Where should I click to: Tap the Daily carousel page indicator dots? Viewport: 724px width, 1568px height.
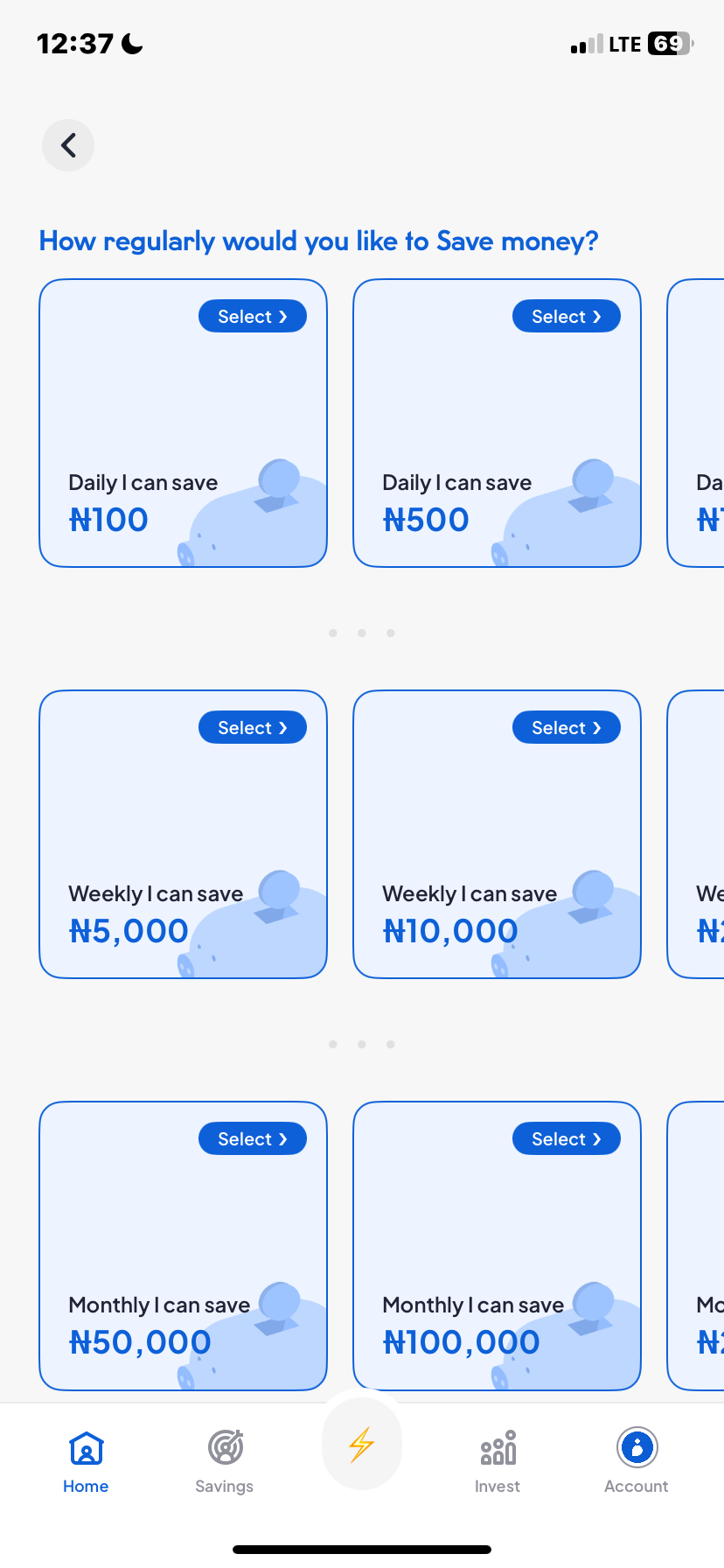pos(362,633)
